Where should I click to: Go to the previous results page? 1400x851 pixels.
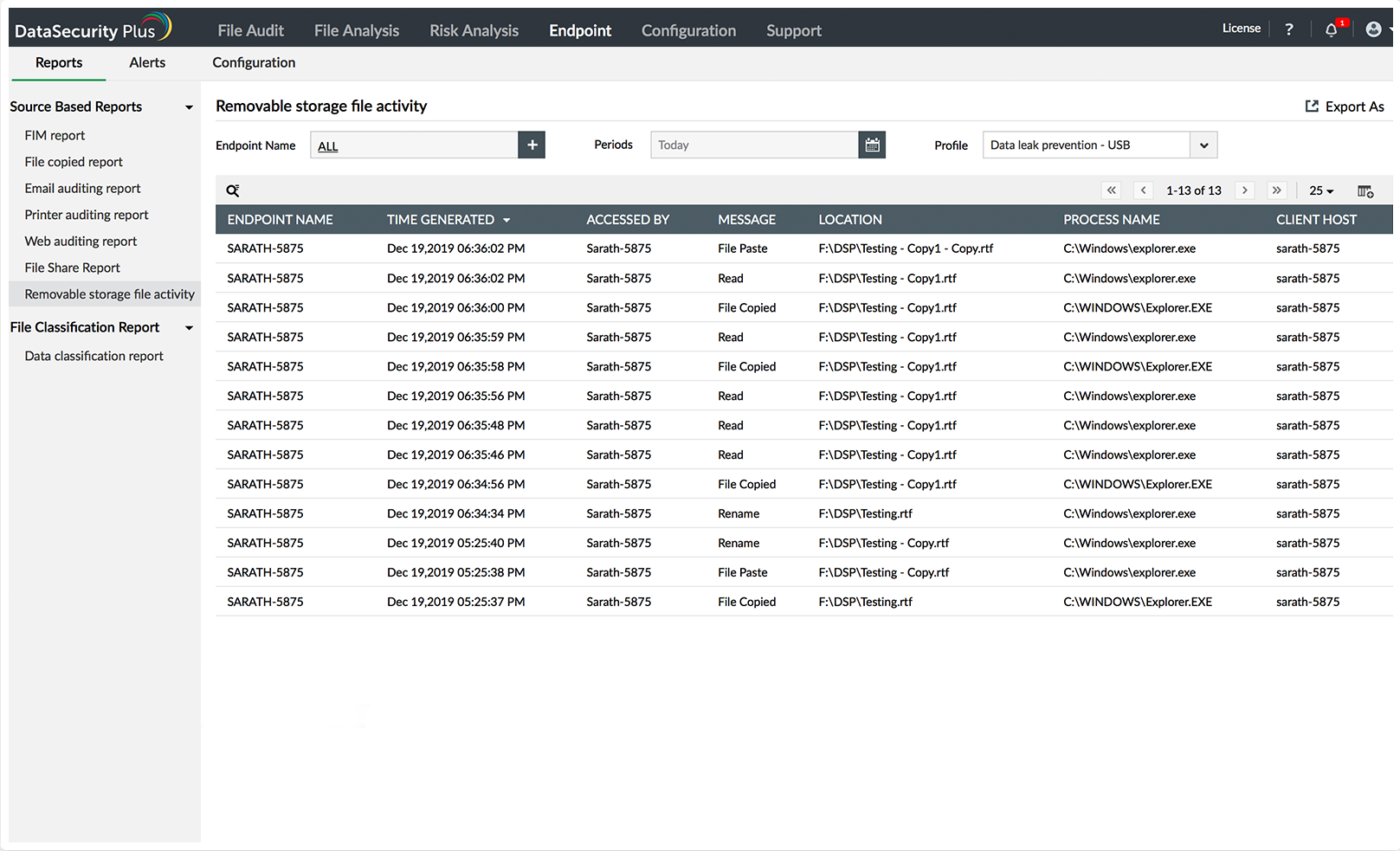coord(1144,190)
